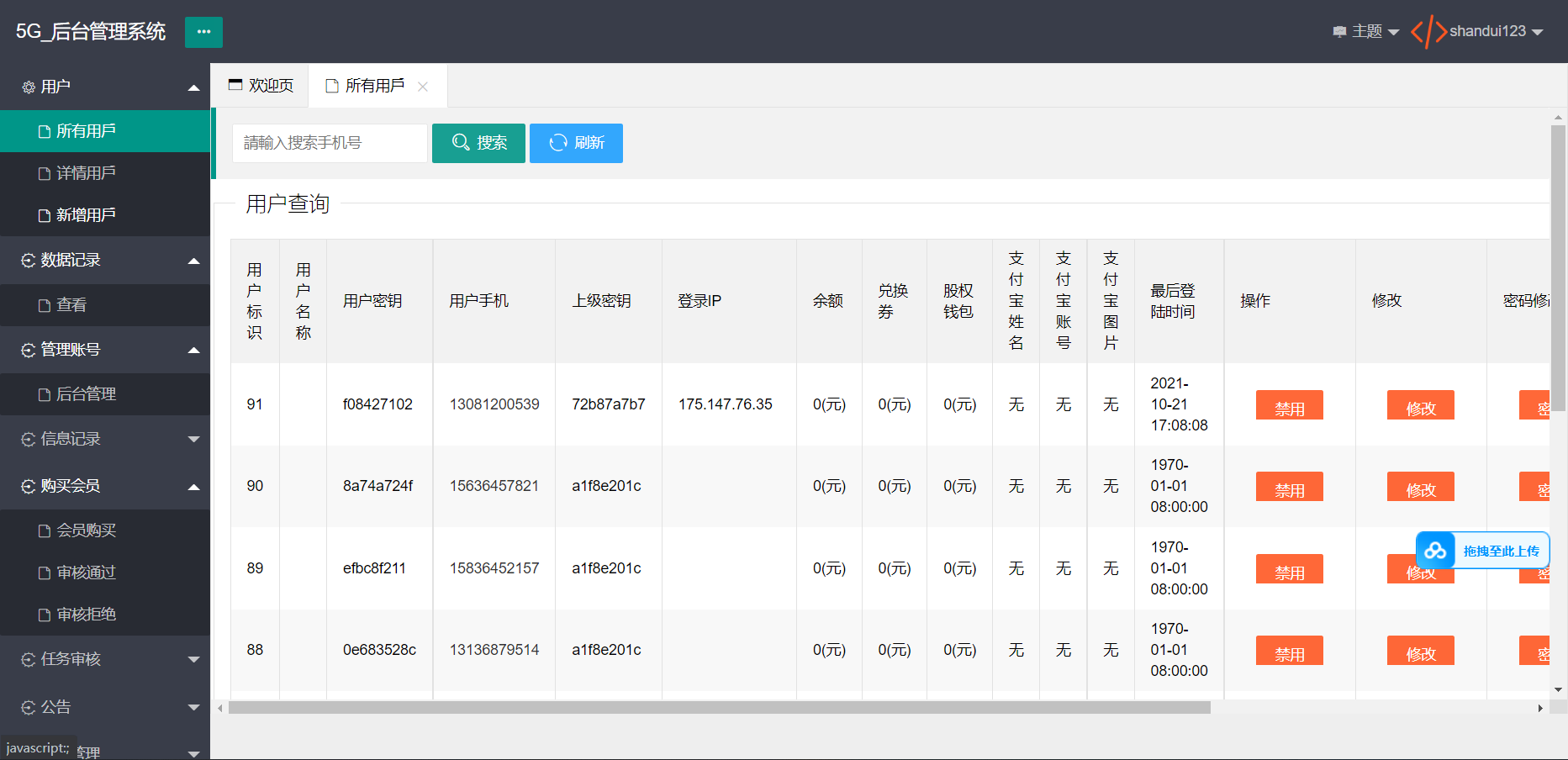Screen dimensions: 1568x760
Task: Click the icon beside 公告 menu
Action: [29, 707]
